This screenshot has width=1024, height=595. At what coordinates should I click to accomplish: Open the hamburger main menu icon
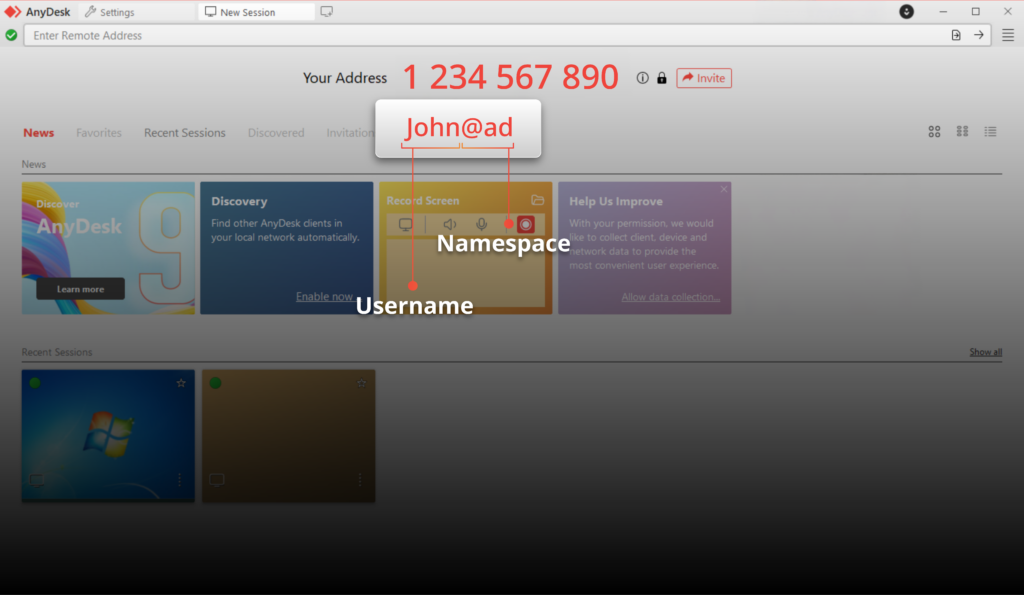(1008, 35)
